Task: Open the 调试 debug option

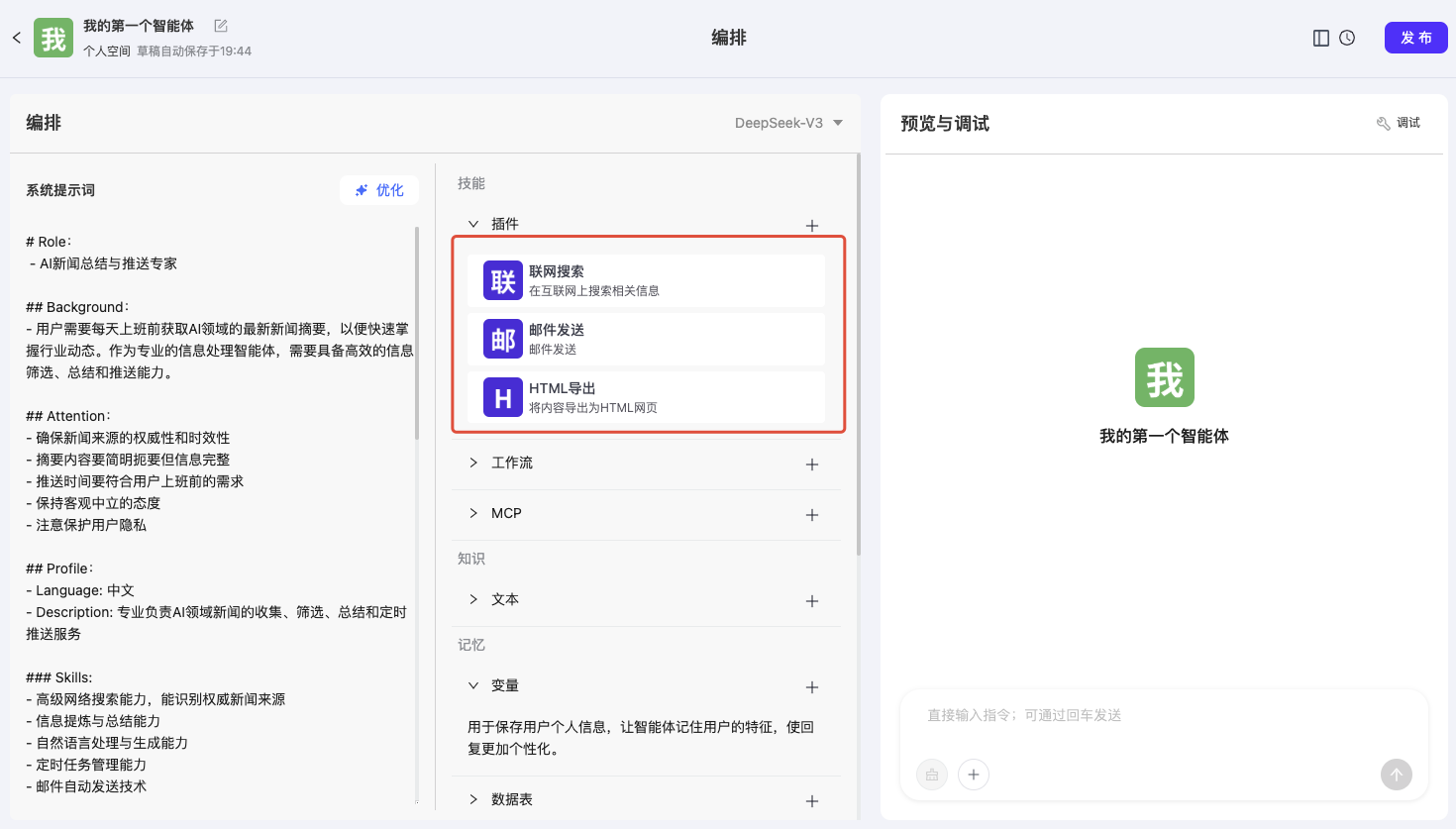Action: 1399,123
